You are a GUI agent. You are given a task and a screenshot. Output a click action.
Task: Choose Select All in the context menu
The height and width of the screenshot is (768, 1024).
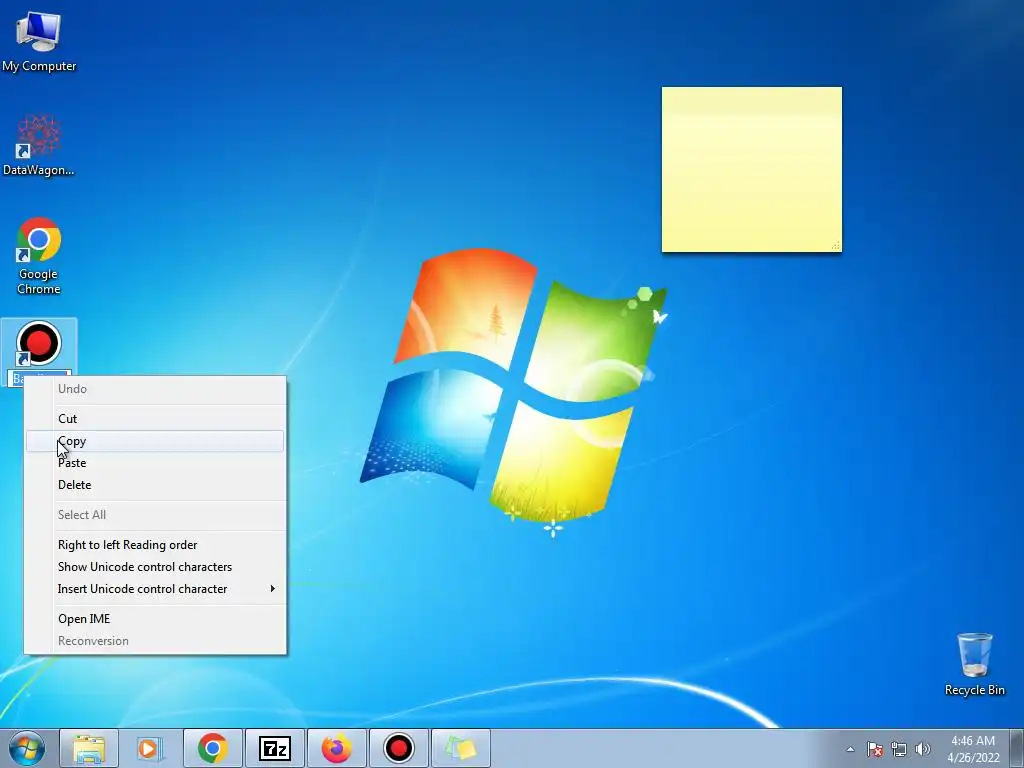click(x=155, y=515)
